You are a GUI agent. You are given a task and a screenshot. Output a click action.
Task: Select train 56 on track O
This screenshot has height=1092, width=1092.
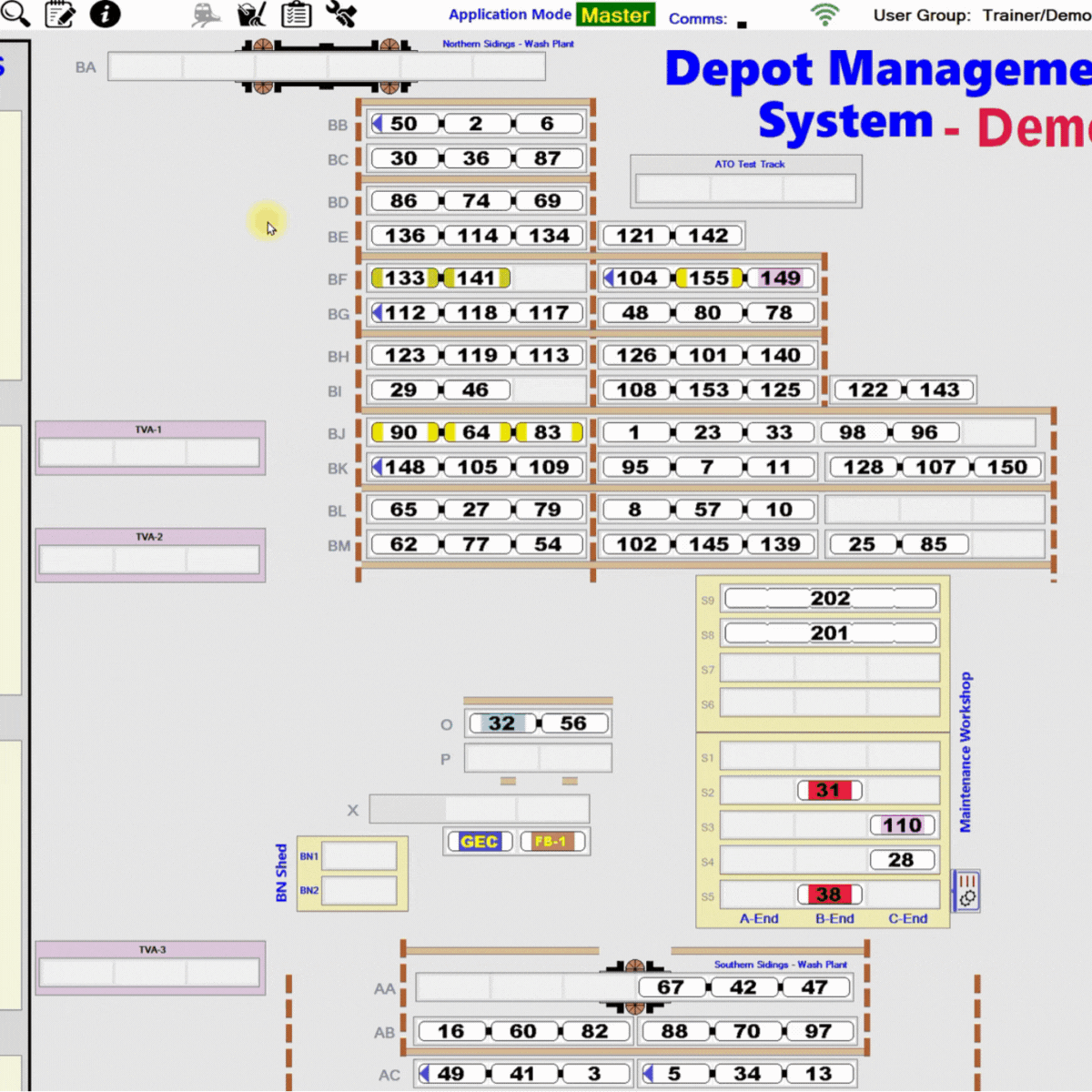click(573, 723)
